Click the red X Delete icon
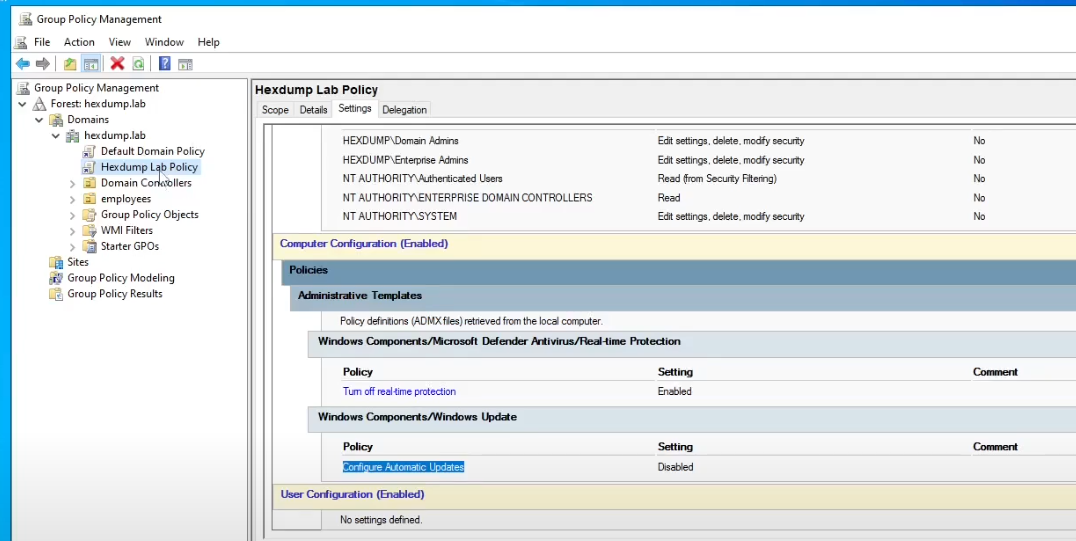Viewport: 1076px width, 541px height. click(117, 64)
